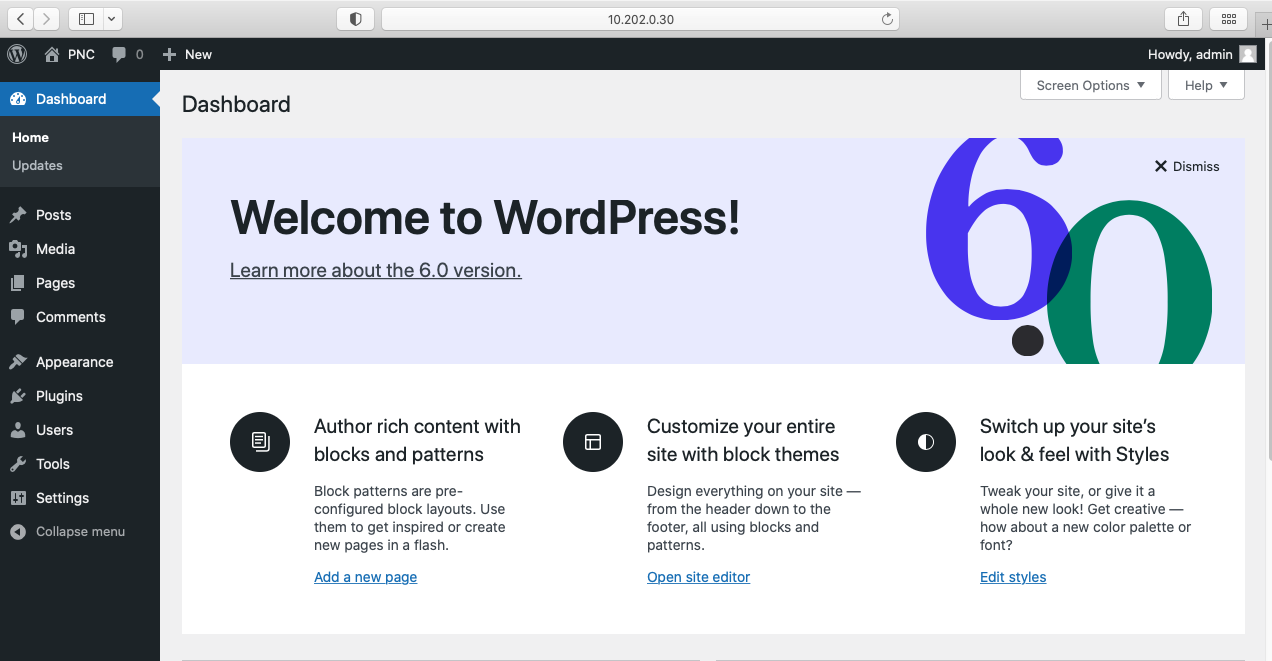Open the comments bubble in admin bar
The image size is (1272, 661).
click(119, 54)
